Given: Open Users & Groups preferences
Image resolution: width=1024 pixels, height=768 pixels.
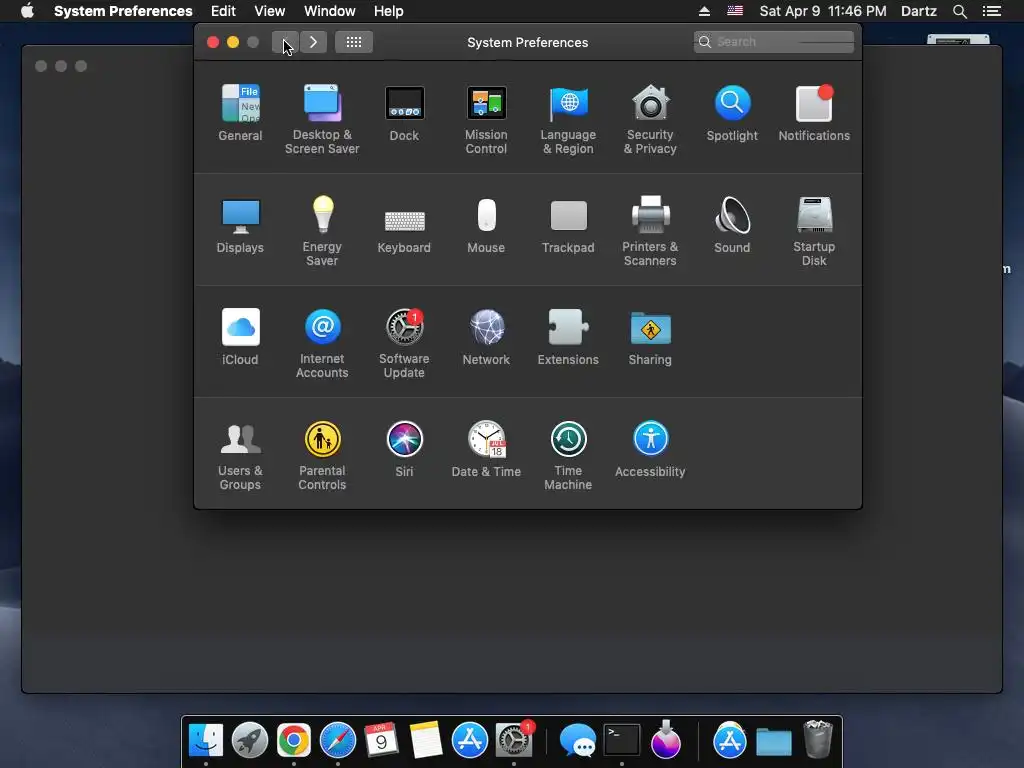Looking at the screenshot, I should tap(240, 456).
